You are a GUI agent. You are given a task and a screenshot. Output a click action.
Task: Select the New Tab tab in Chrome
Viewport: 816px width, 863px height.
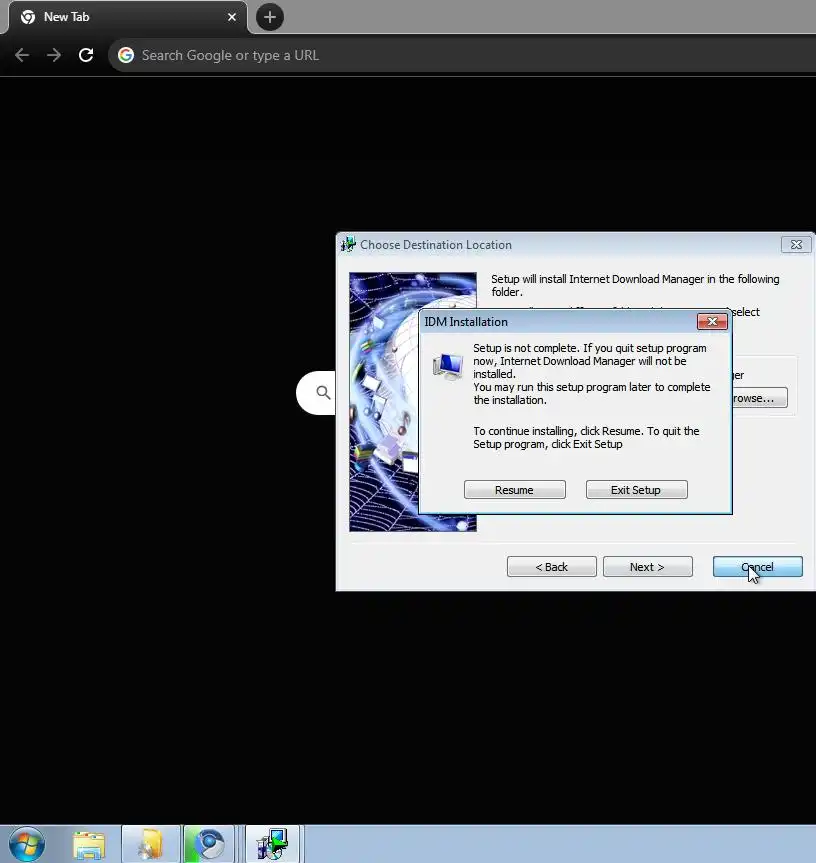pos(128,17)
